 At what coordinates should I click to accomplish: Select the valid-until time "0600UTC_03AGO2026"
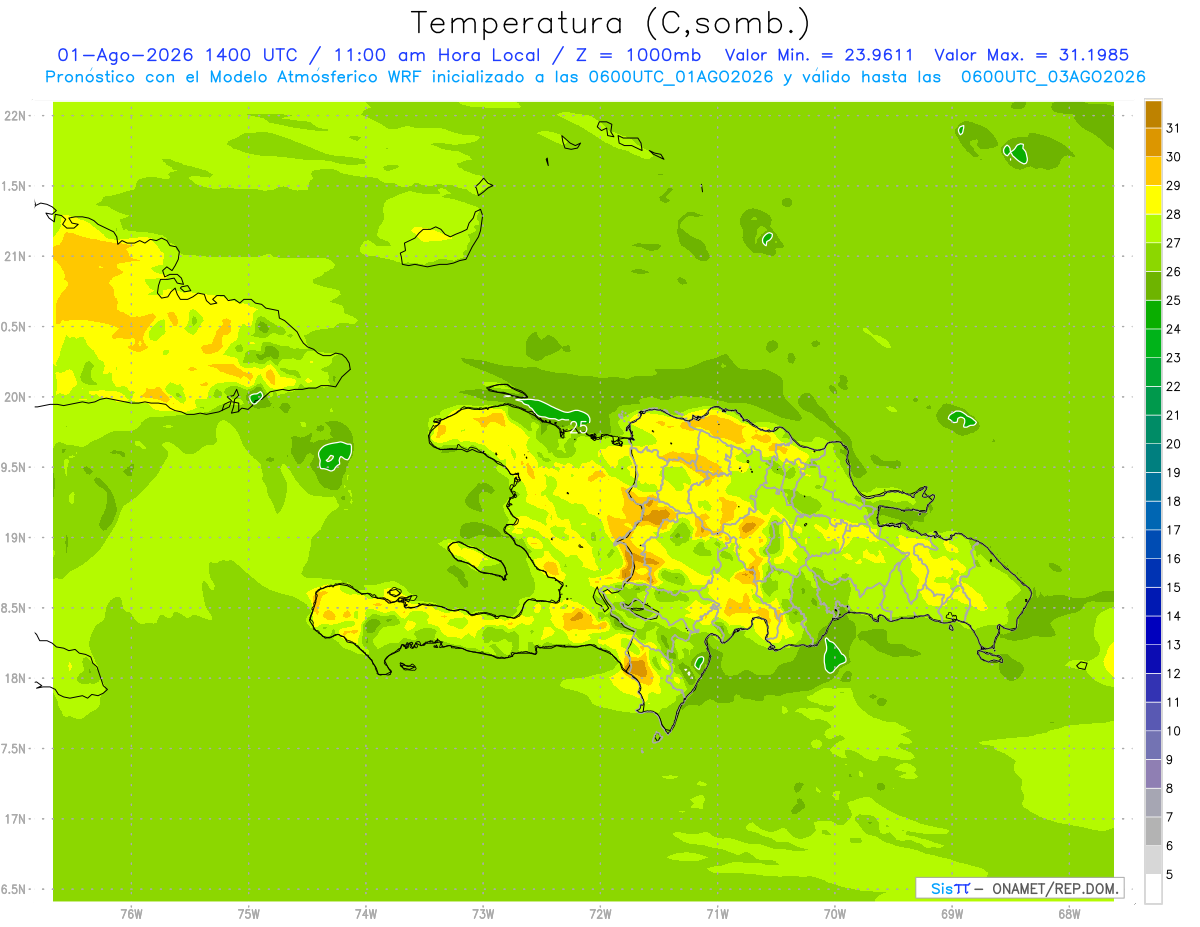click(x=1053, y=77)
